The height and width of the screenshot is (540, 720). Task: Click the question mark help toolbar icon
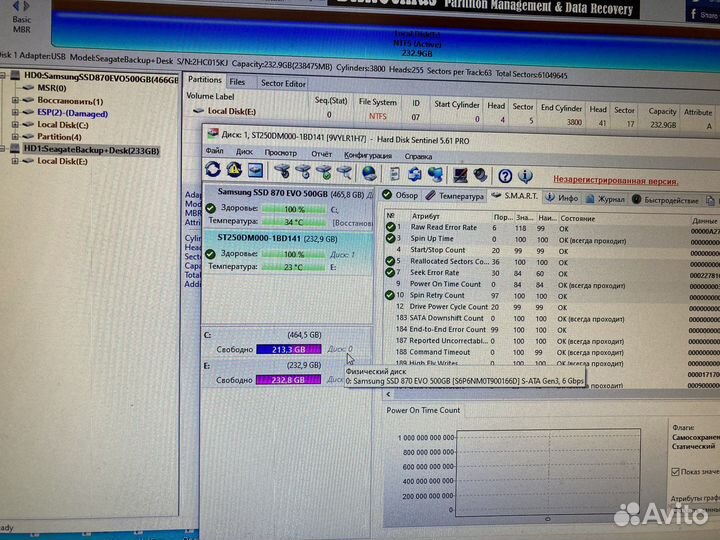click(505, 176)
